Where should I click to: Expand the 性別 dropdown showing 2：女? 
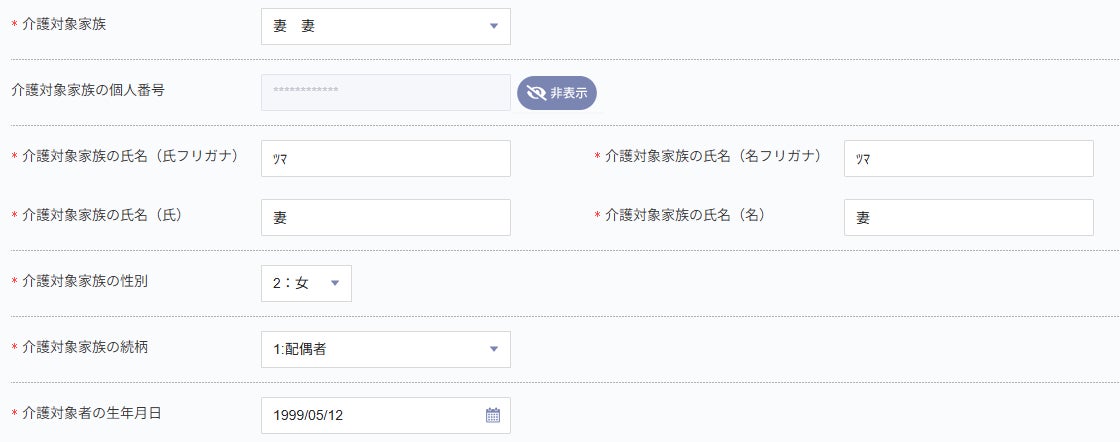pyautogui.click(x=306, y=283)
